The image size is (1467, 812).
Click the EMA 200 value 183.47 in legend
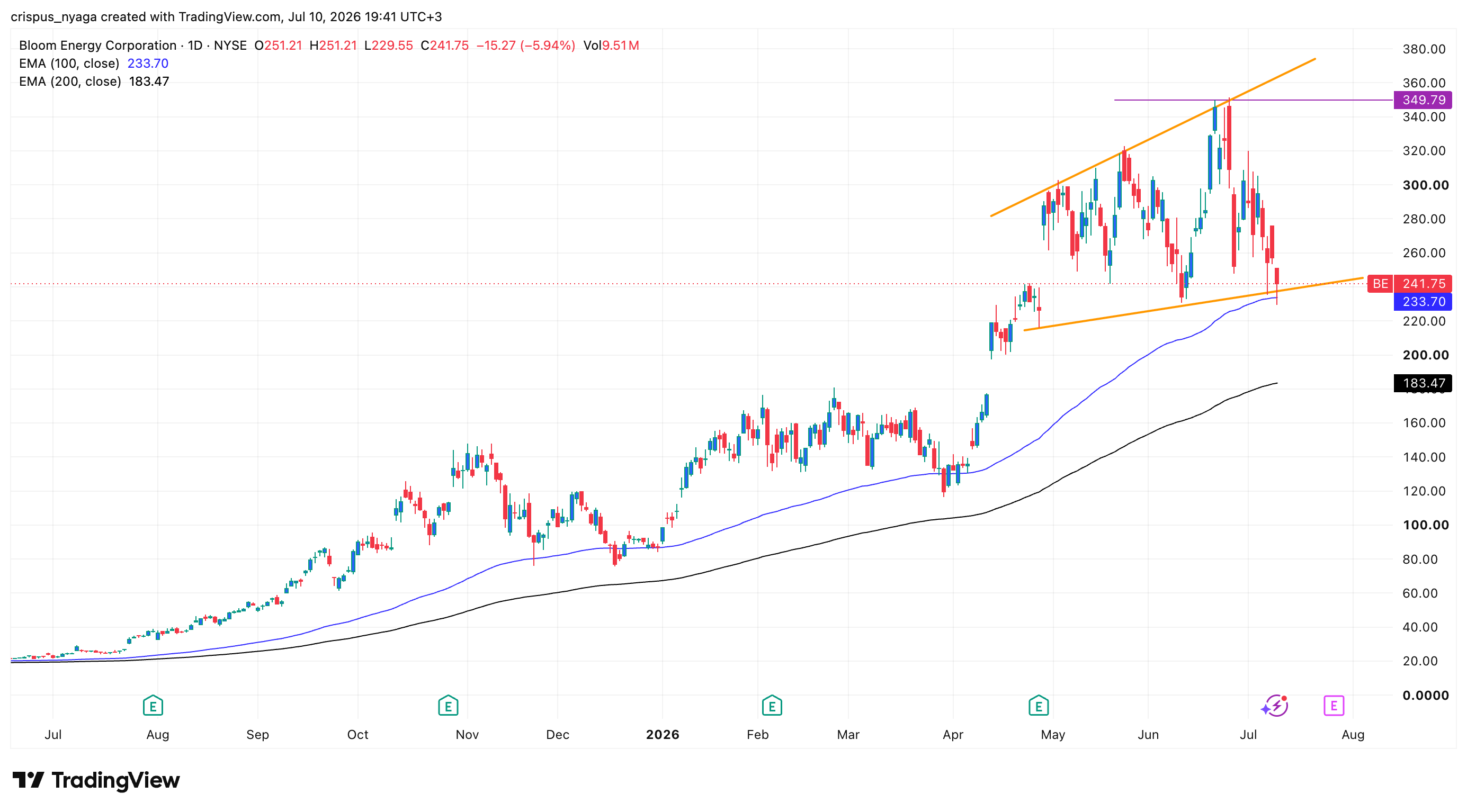[149, 82]
